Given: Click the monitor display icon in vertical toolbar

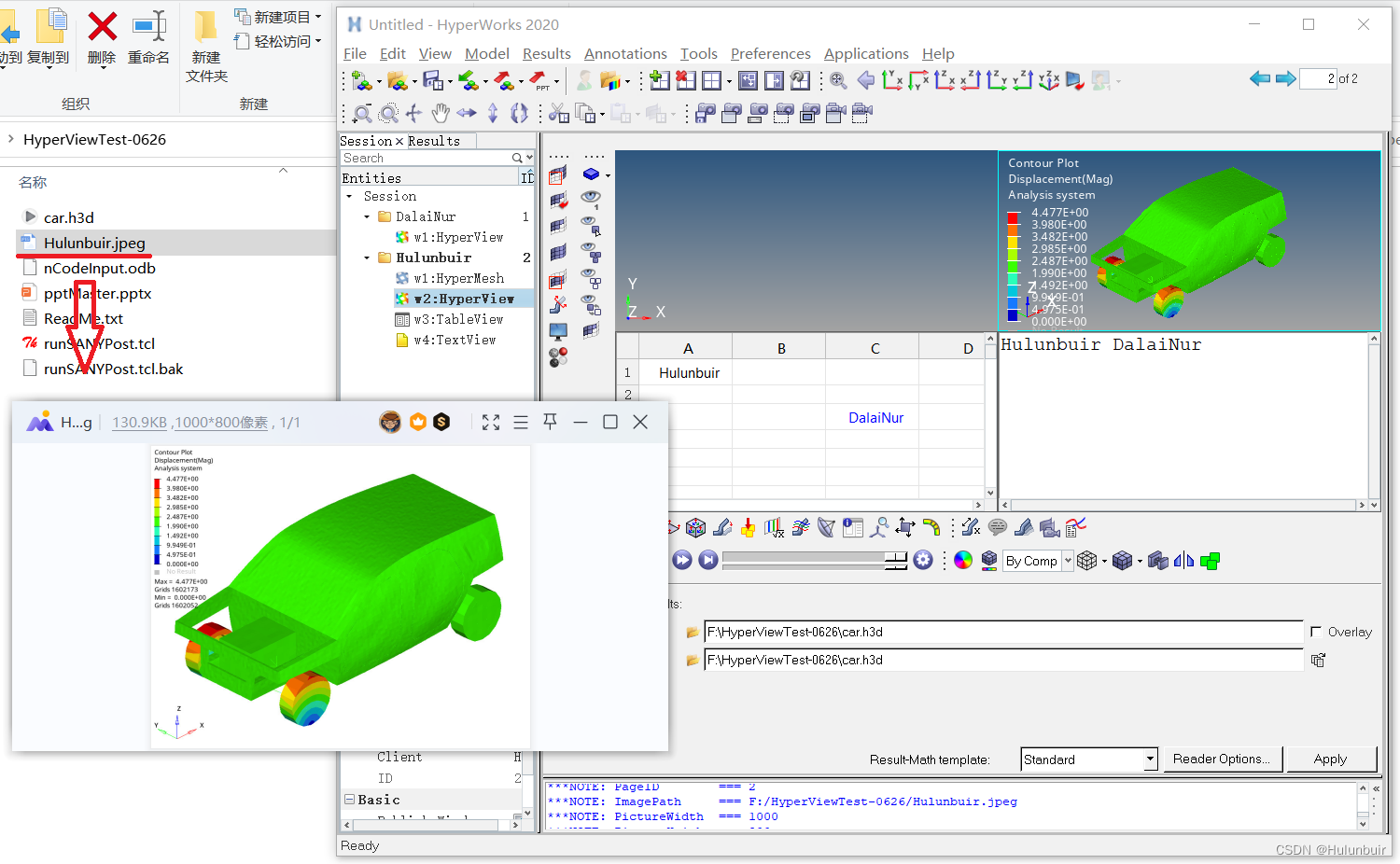Looking at the screenshot, I should click(x=558, y=331).
